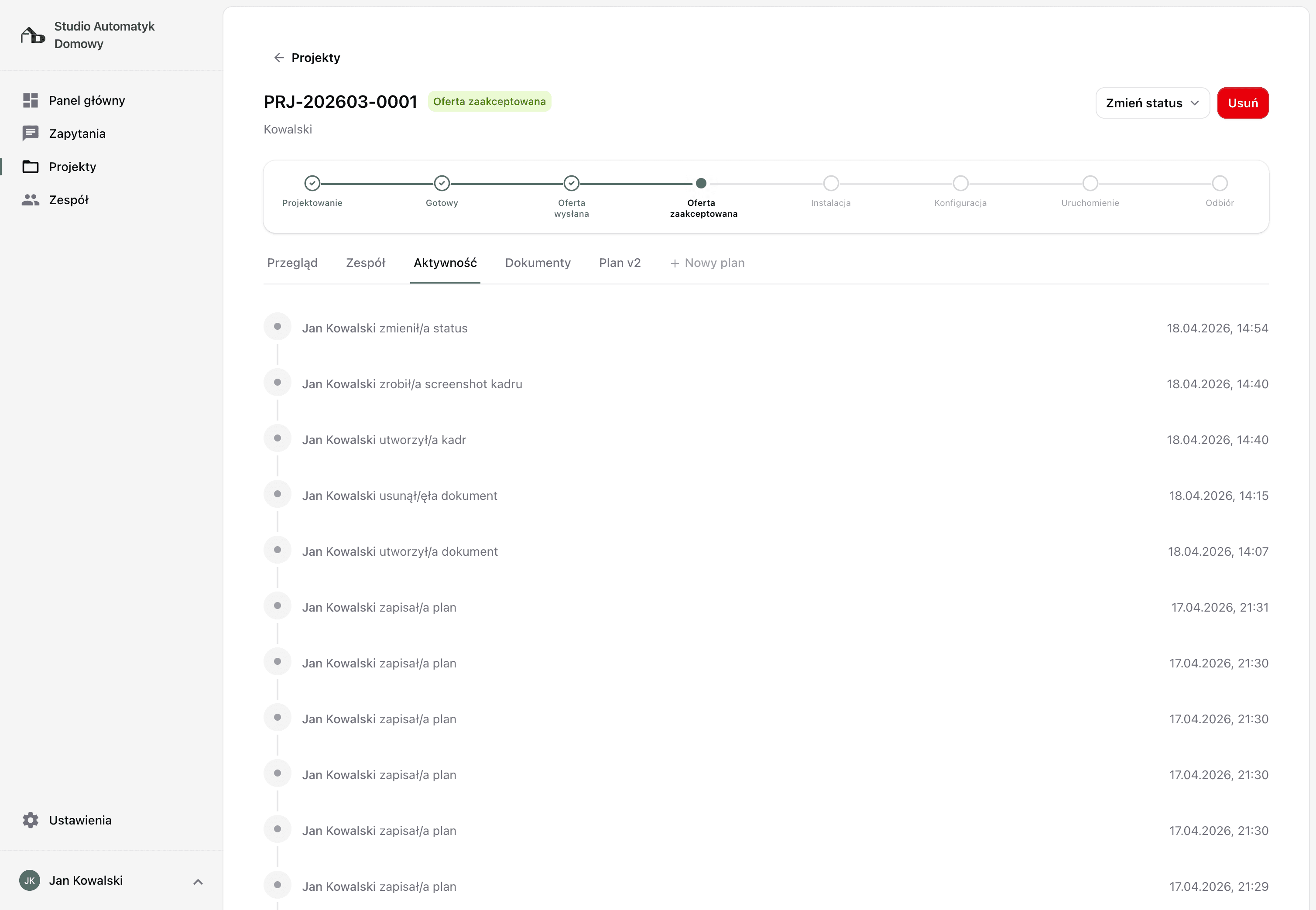Viewport: 1316px width, 910px height.
Task: Click the Projekty folder icon
Action: [30, 167]
